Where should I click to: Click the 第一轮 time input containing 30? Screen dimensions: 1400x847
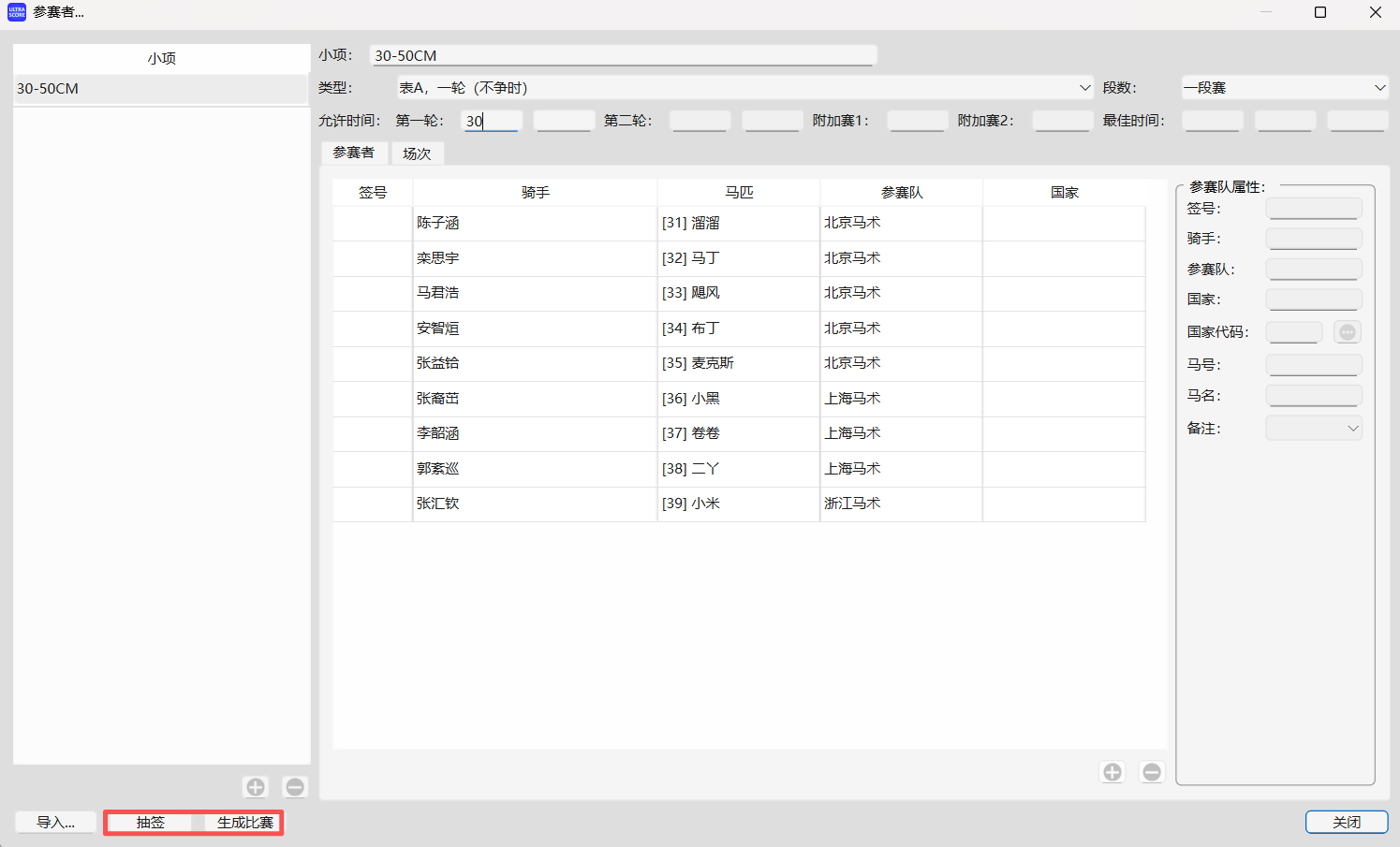tap(492, 120)
